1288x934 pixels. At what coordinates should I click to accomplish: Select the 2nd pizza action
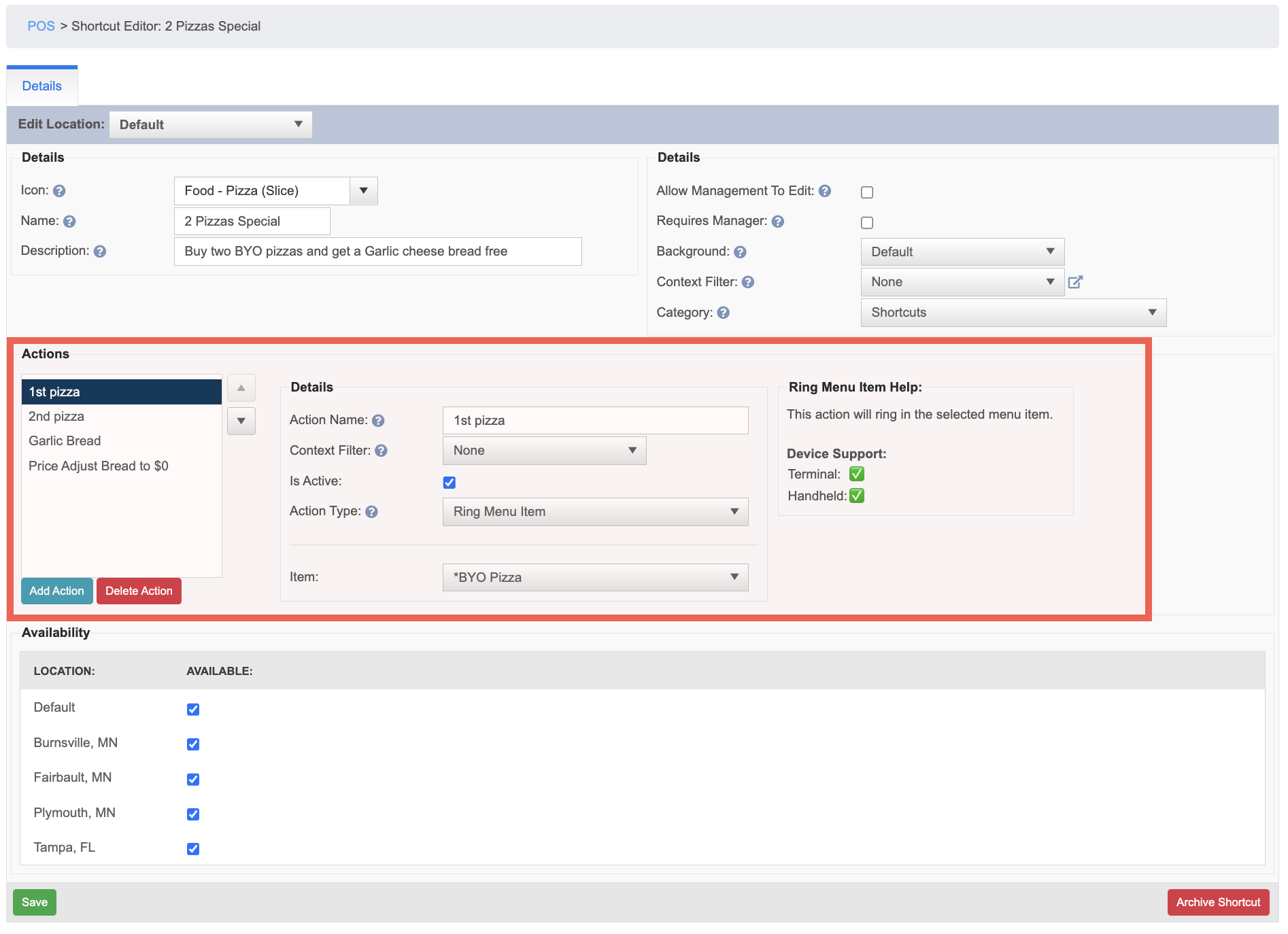[x=122, y=417]
